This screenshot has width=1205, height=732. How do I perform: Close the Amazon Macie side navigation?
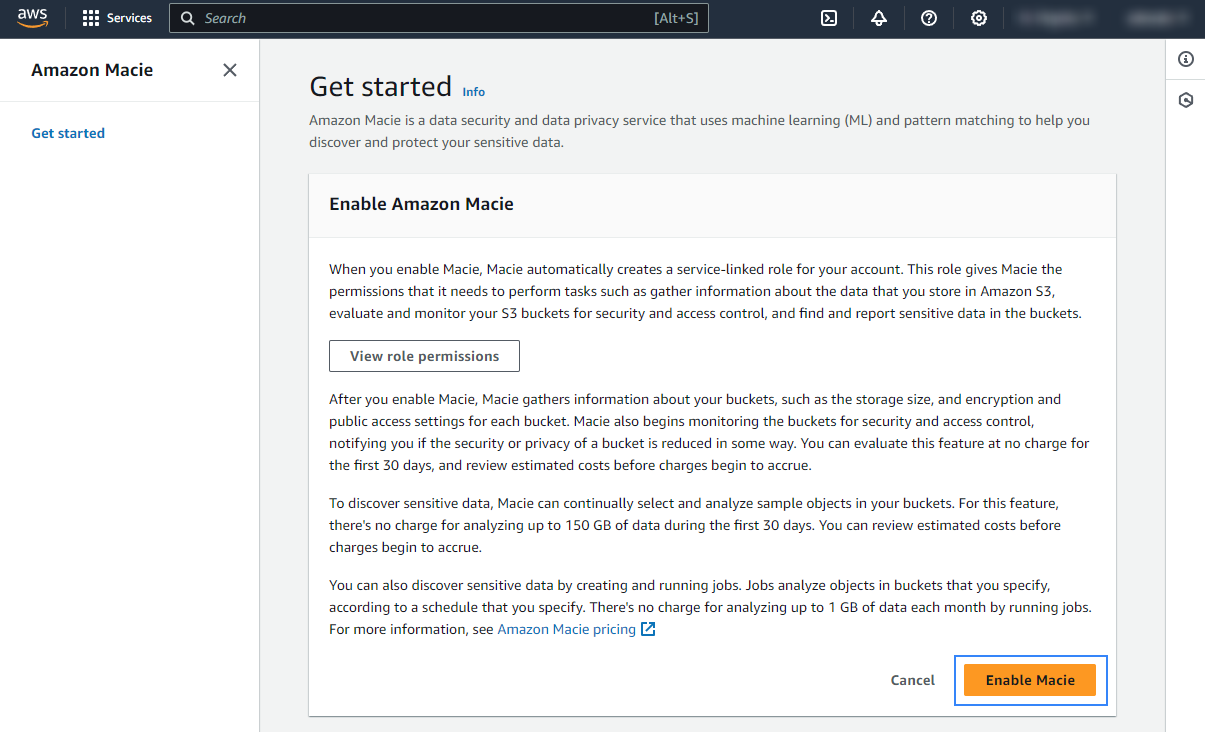tap(230, 70)
